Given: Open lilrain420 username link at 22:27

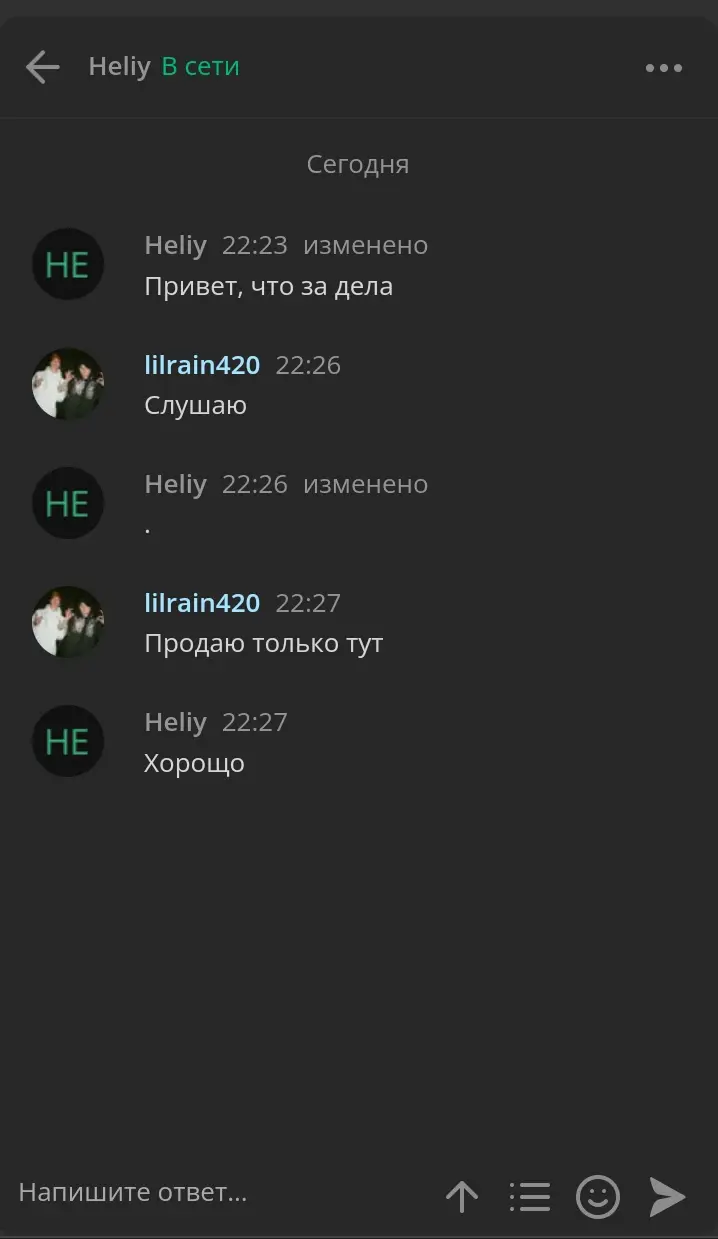Looking at the screenshot, I should tap(202, 603).
